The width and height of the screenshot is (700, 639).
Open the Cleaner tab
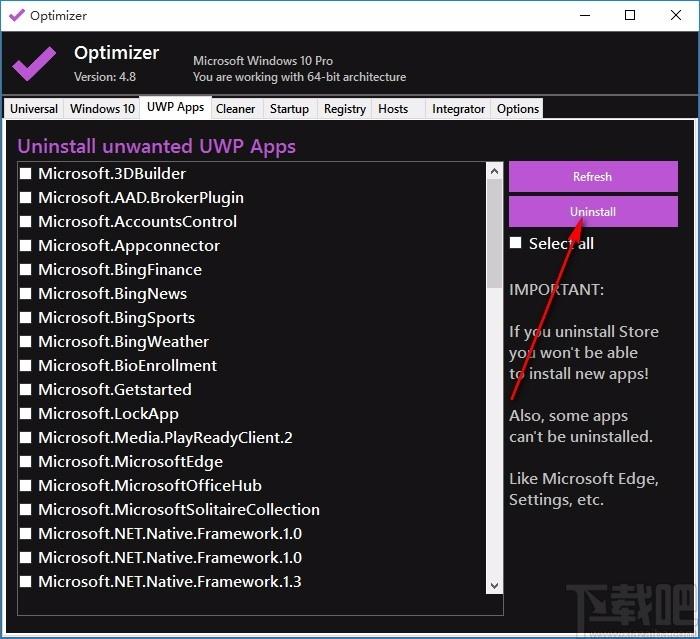[235, 109]
